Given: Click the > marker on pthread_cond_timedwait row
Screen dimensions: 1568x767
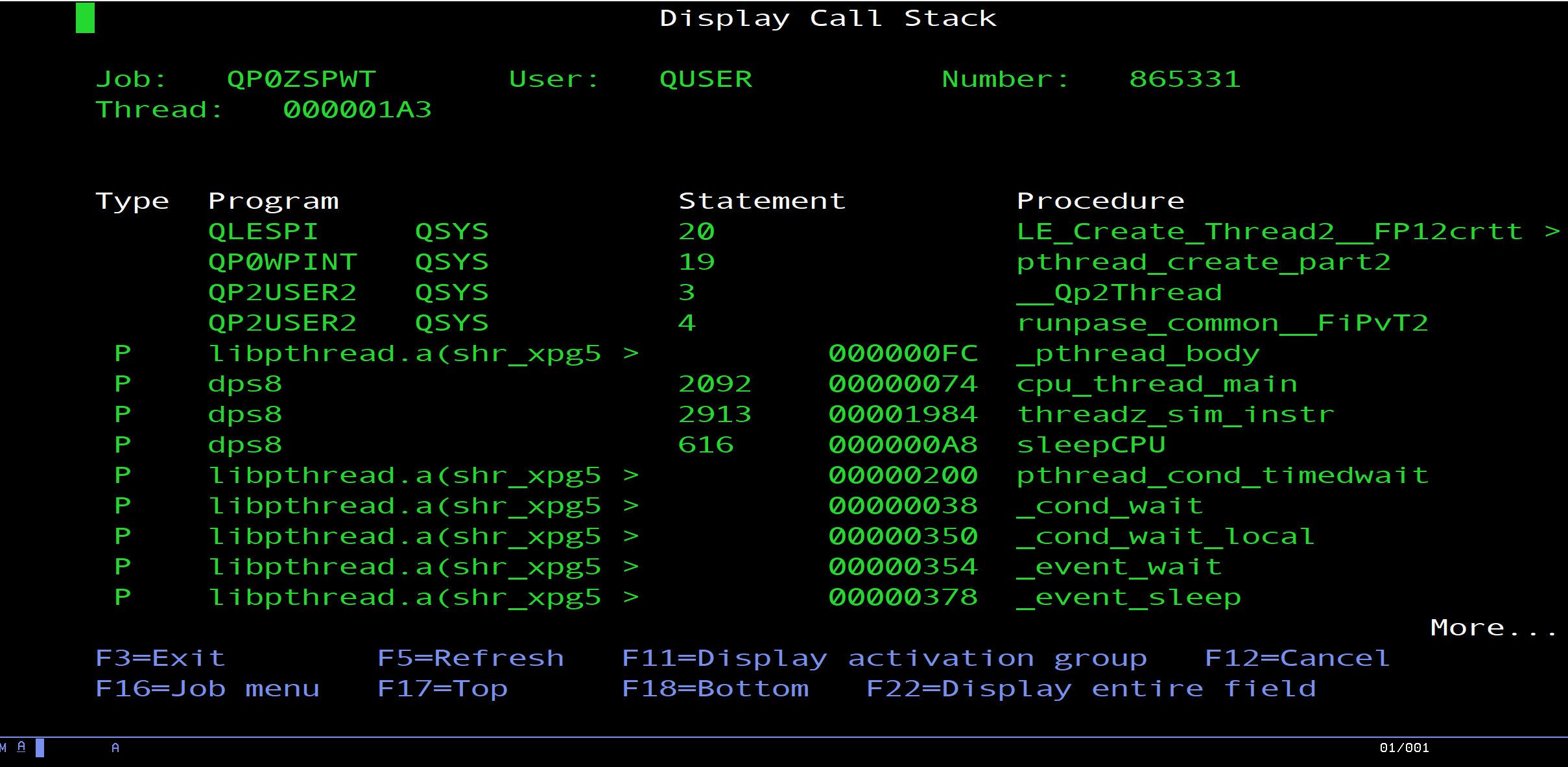Looking at the screenshot, I should [x=631, y=475].
